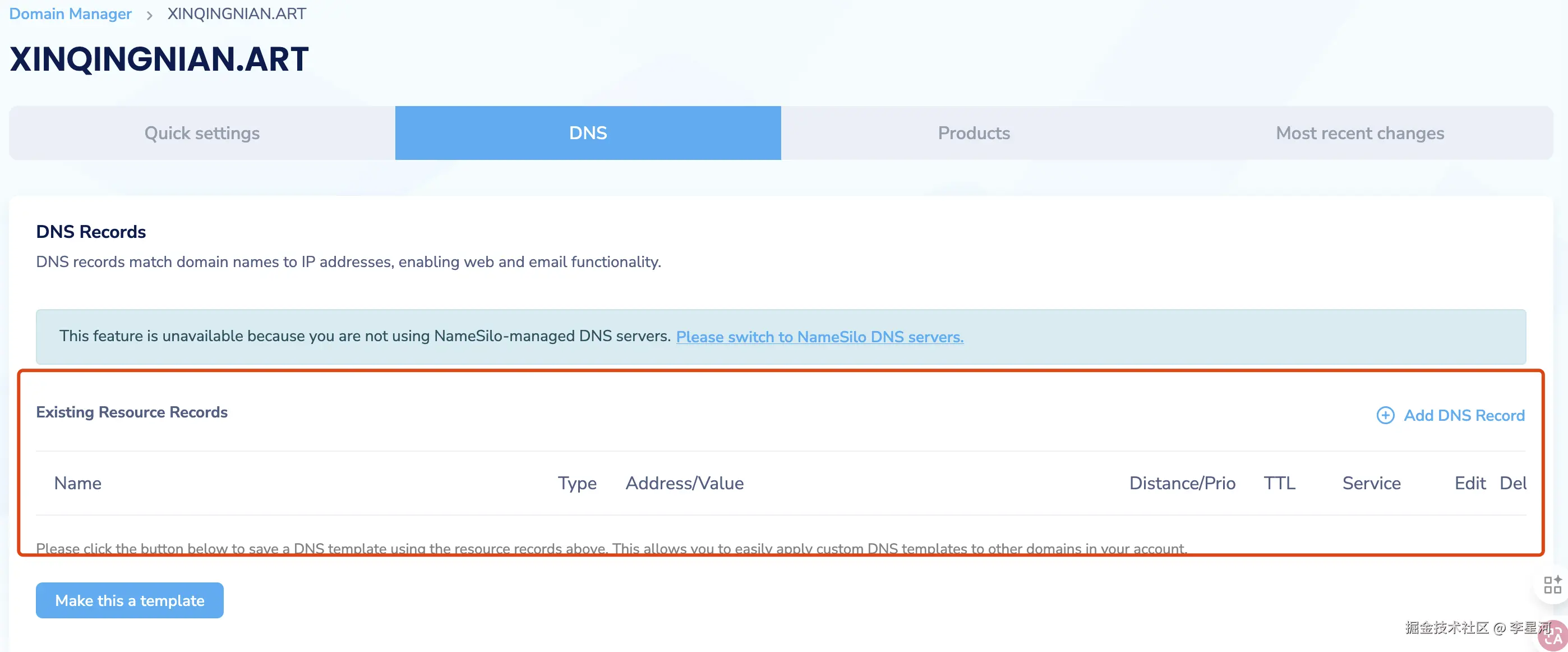Image resolution: width=1568 pixels, height=652 pixels.
Task: Click the Address/Value column header
Action: pos(684,483)
